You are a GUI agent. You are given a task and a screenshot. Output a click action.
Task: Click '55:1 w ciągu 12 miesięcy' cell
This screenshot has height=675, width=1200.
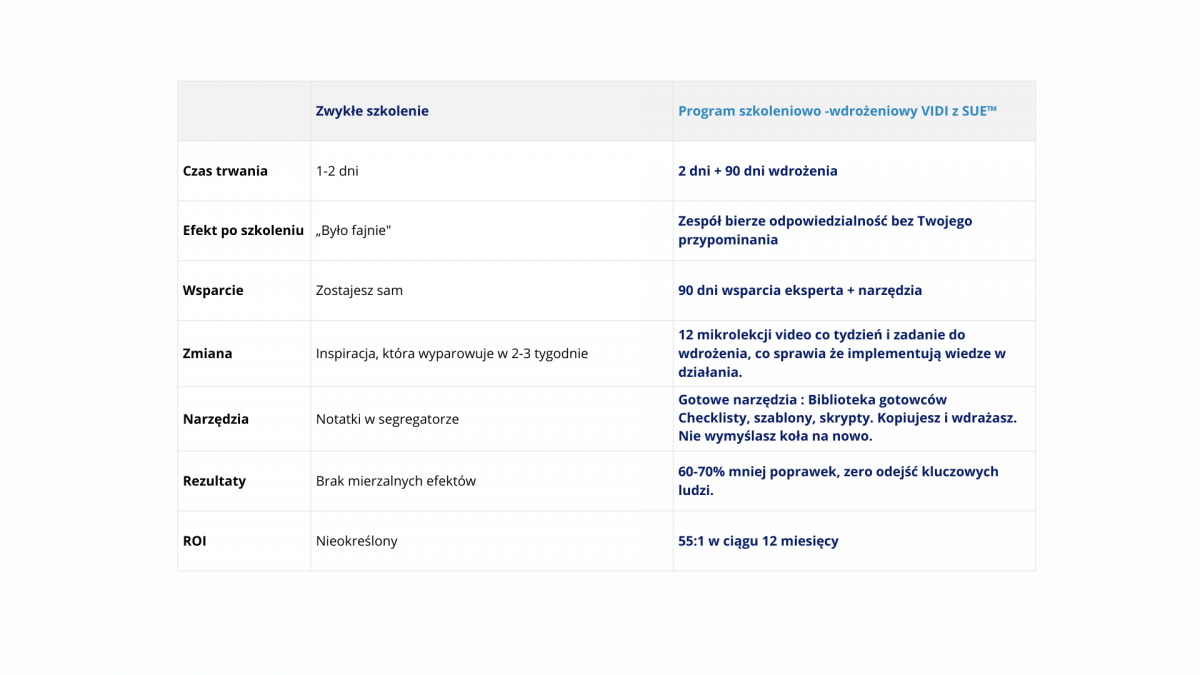758,541
